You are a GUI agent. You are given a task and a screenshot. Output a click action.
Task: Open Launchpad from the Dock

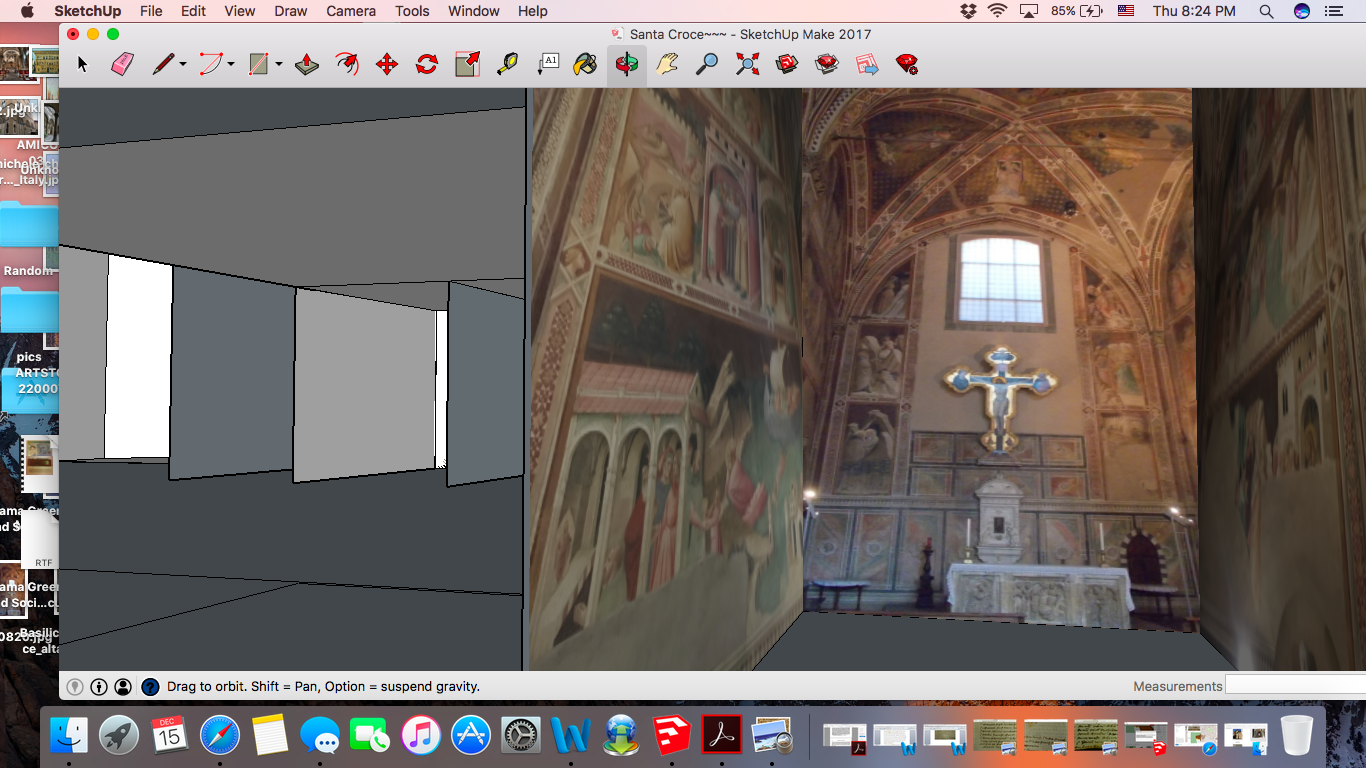[119, 736]
